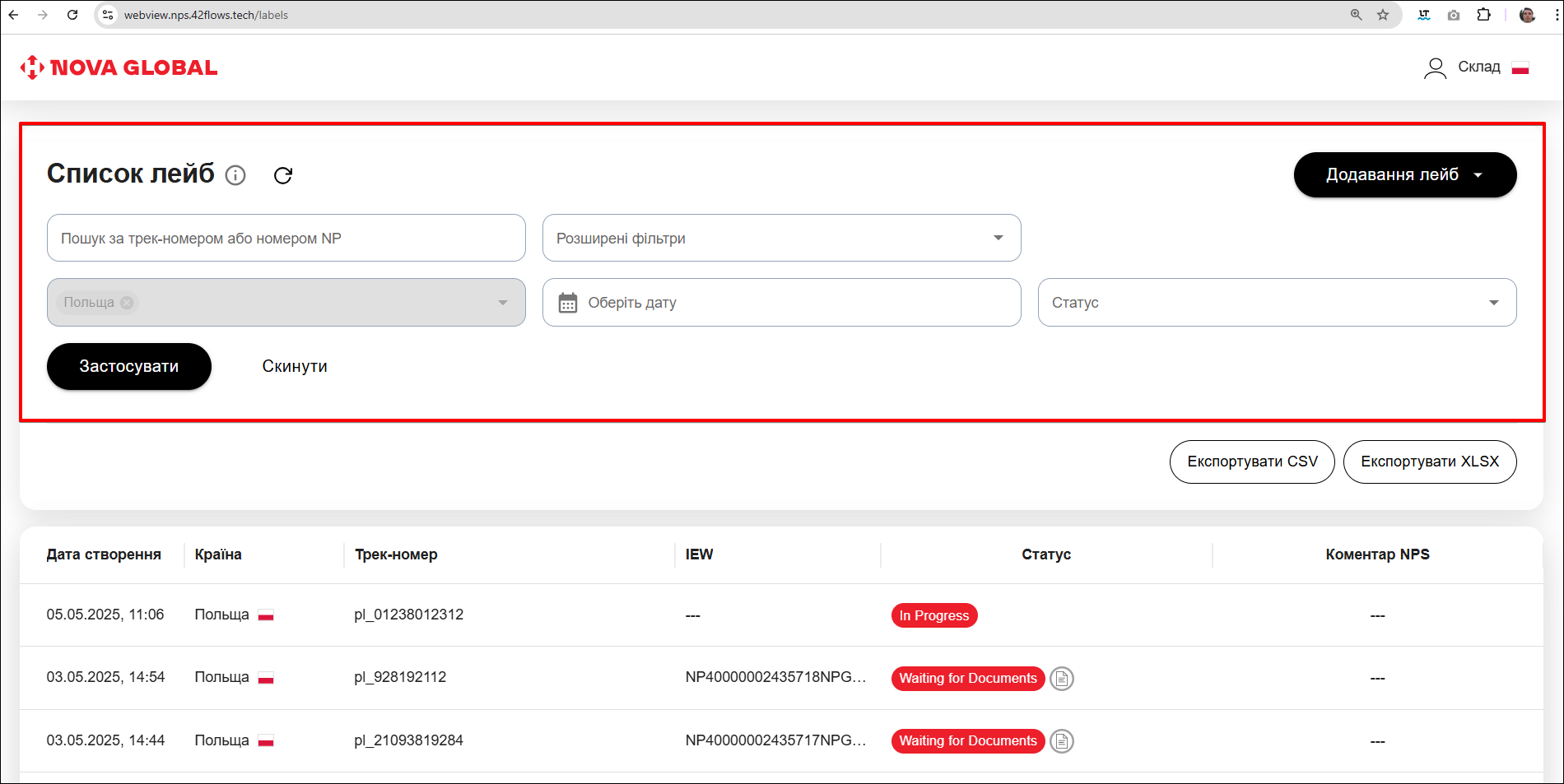Viewport: 1564px width, 784px height.
Task: Click the user profile icon near Склад
Action: click(1435, 67)
